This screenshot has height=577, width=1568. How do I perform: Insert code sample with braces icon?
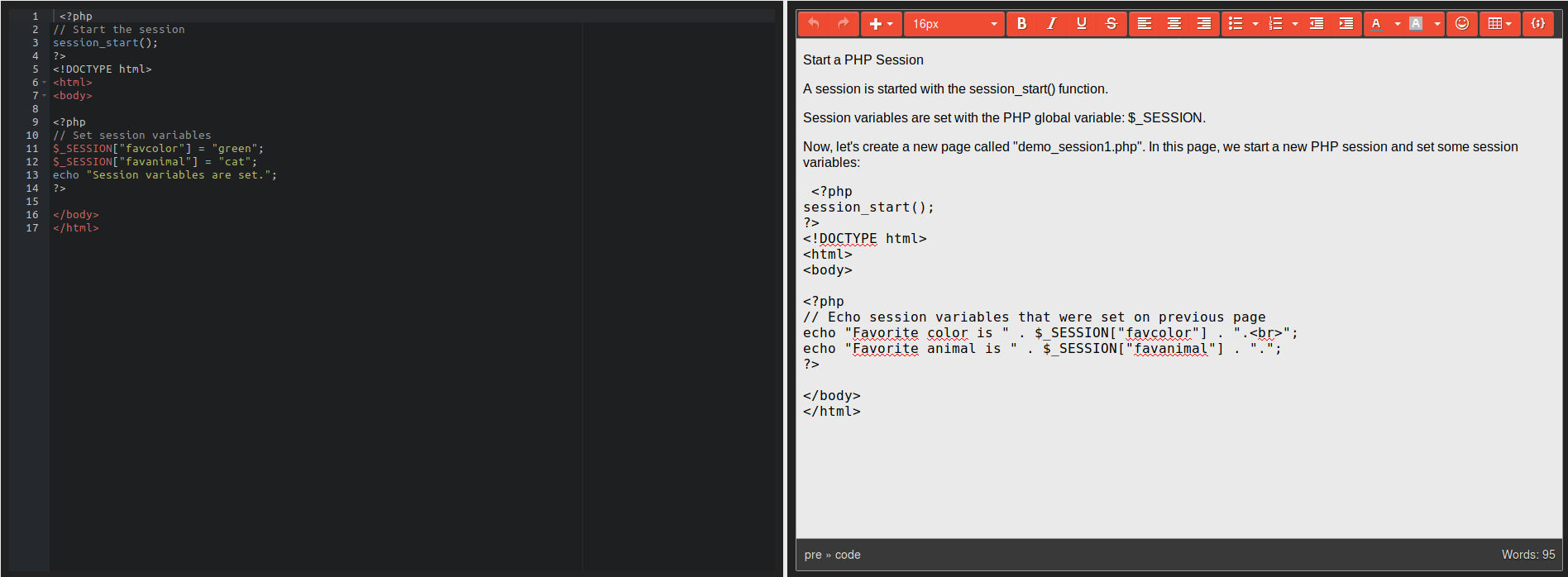[1538, 24]
